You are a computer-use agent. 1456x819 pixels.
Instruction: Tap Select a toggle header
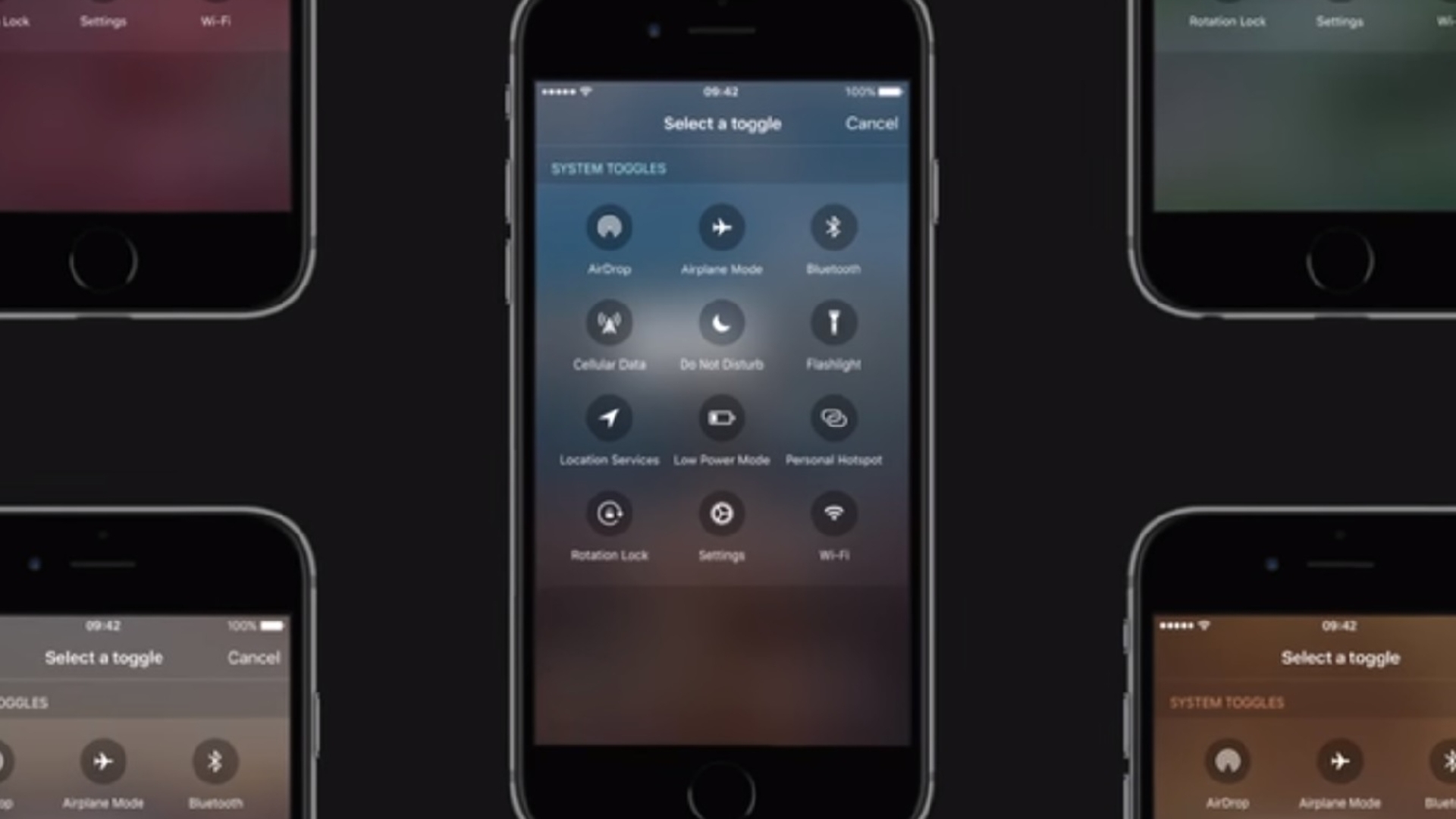click(x=722, y=123)
